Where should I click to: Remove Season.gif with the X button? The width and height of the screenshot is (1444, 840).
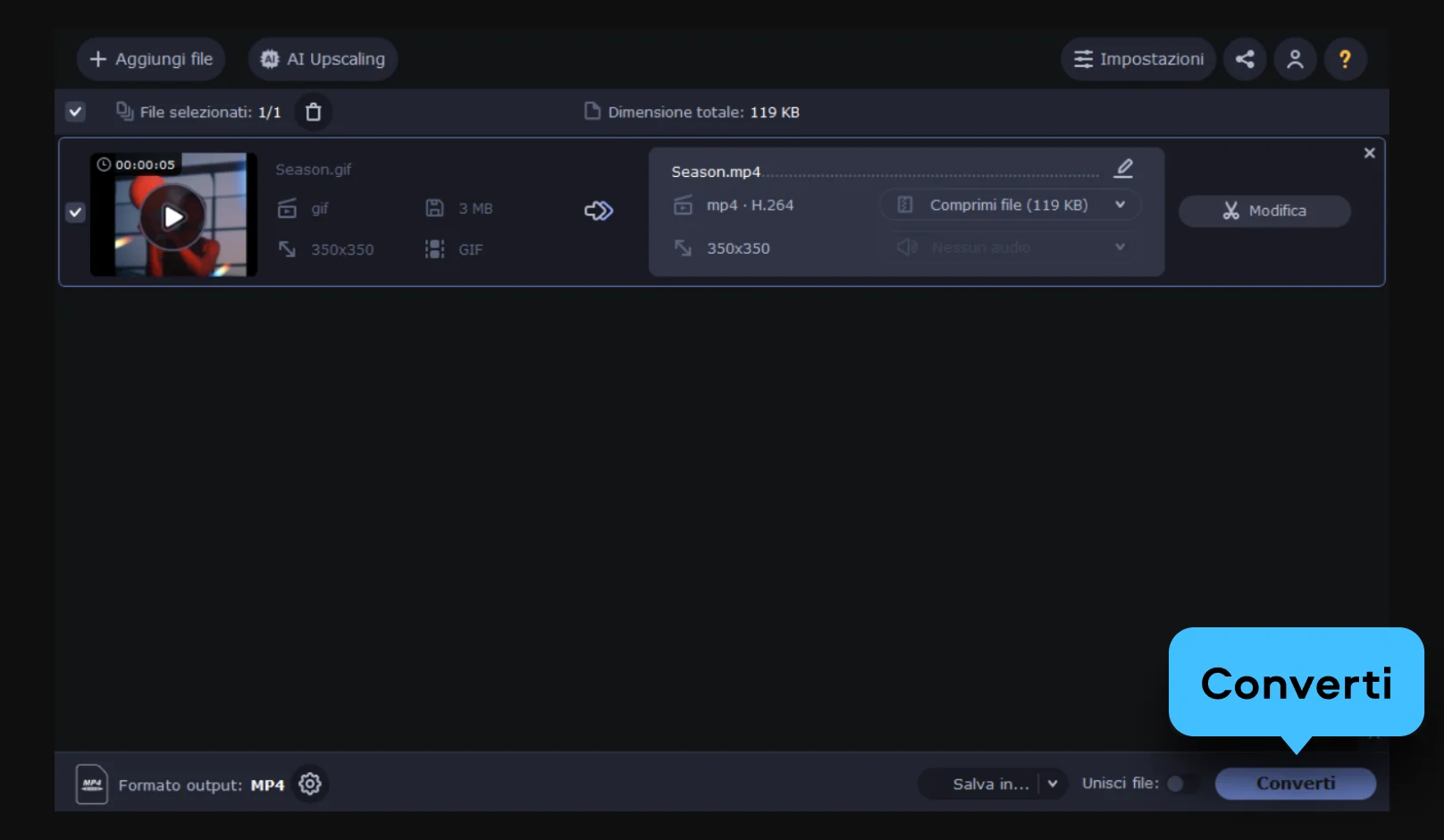pyautogui.click(x=1369, y=154)
